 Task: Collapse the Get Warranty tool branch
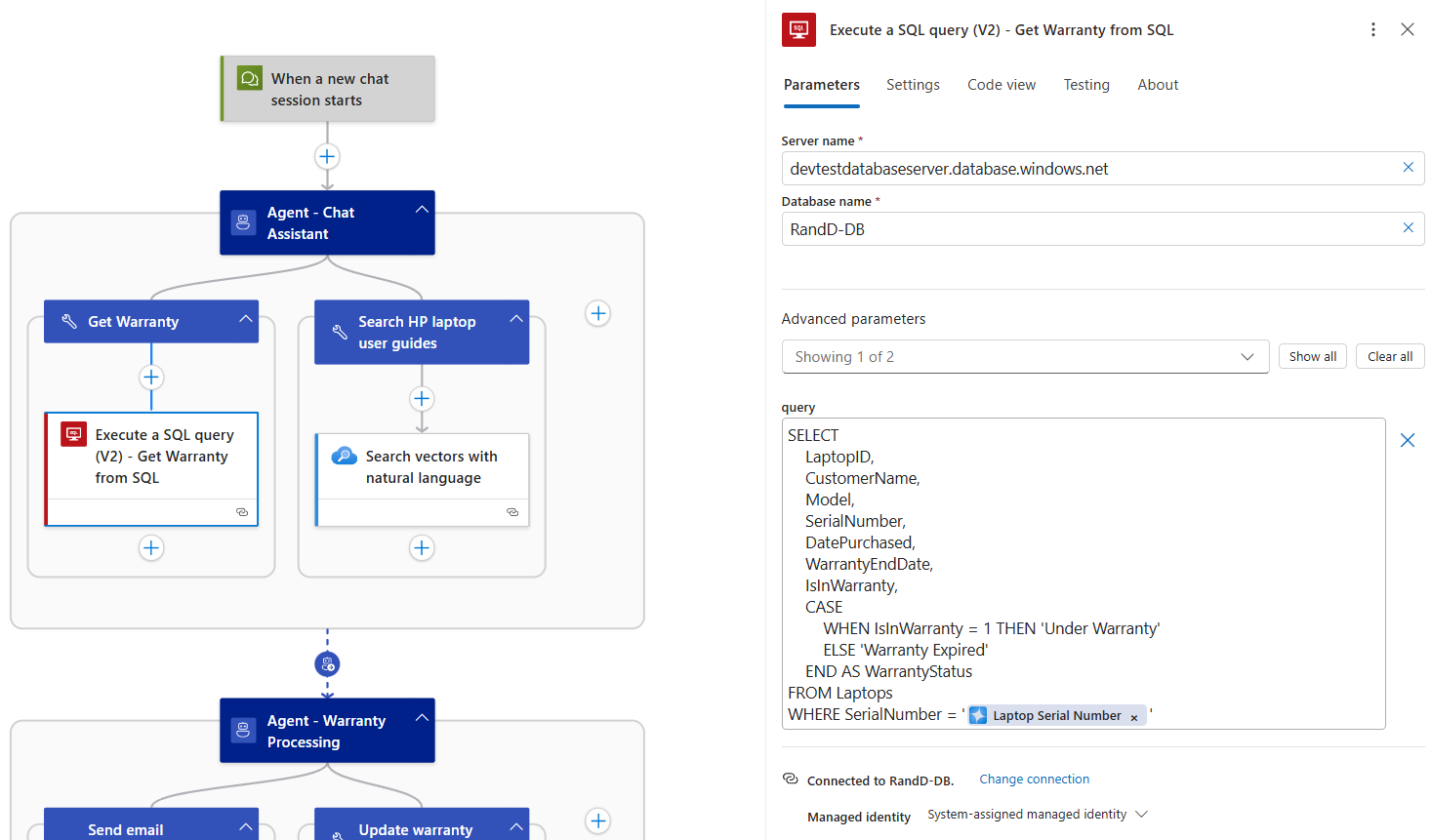[246, 319]
